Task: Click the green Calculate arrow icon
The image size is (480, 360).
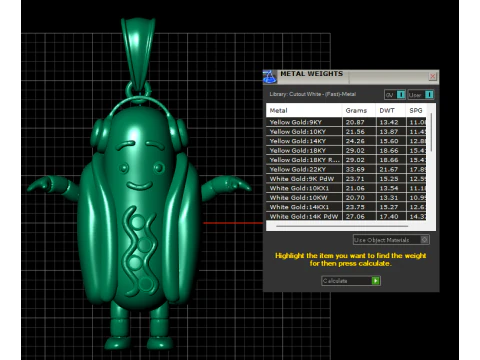Action: coord(376,281)
